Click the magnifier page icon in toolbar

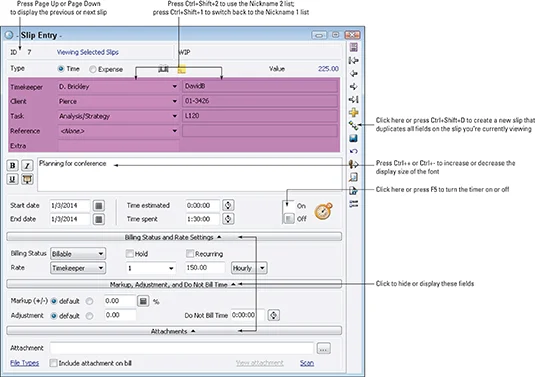(x=354, y=177)
